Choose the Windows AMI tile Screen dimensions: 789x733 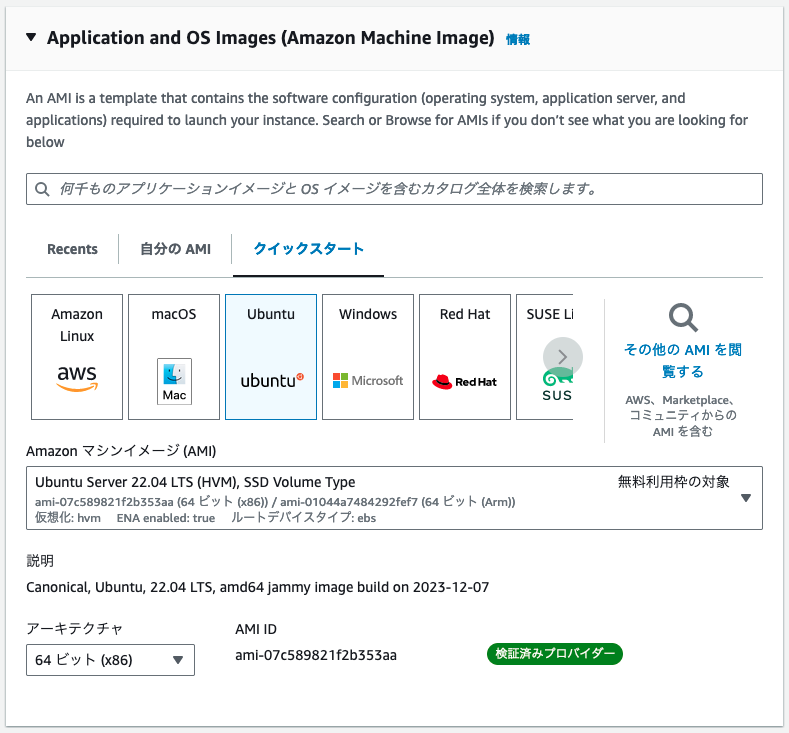coord(368,357)
